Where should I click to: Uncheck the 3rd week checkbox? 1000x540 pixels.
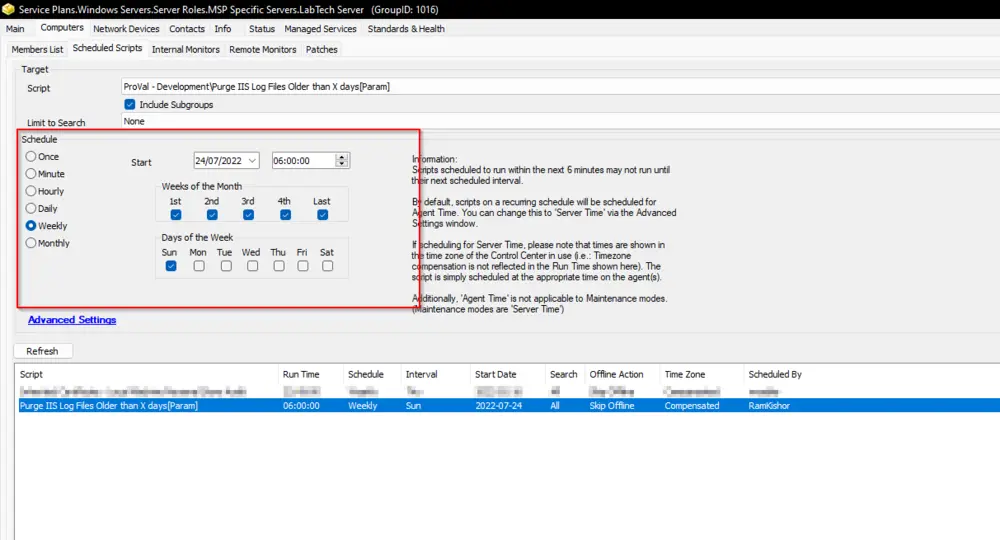(x=249, y=215)
